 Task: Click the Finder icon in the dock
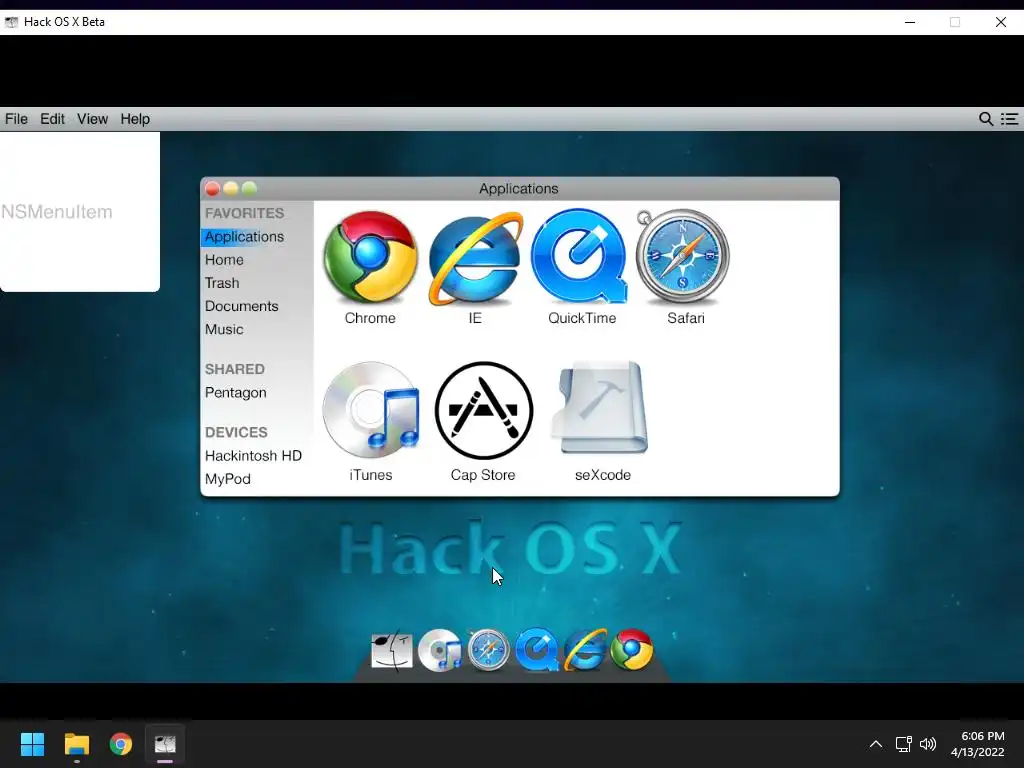click(x=392, y=650)
